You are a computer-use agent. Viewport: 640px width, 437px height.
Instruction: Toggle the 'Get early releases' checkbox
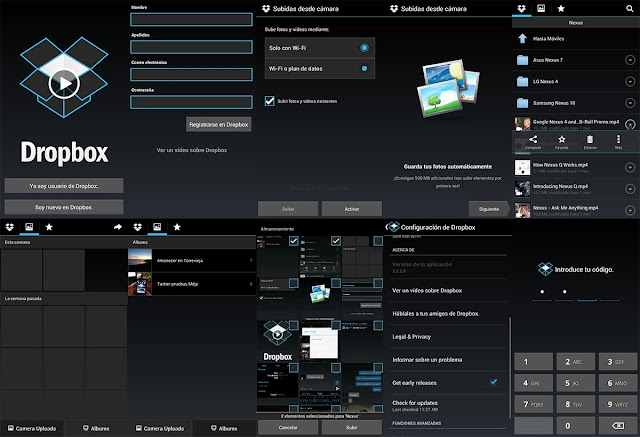[x=493, y=382]
